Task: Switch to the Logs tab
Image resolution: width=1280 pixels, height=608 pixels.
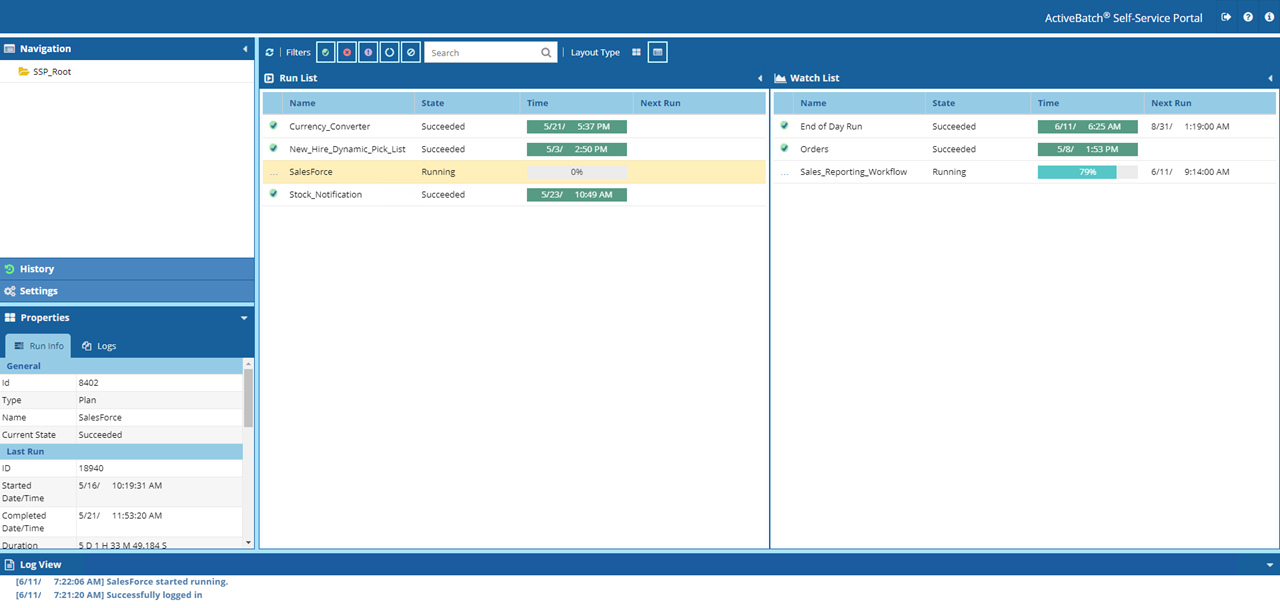Action: tap(99, 345)
